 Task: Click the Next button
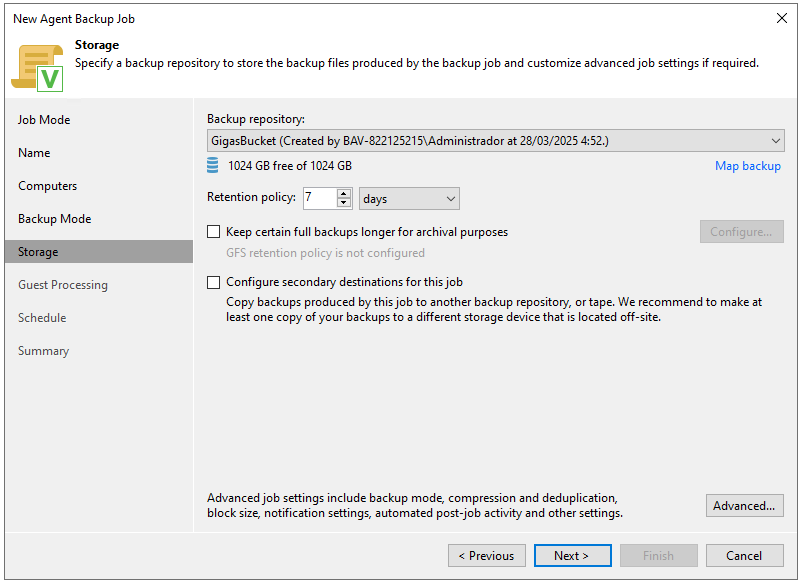572,556
